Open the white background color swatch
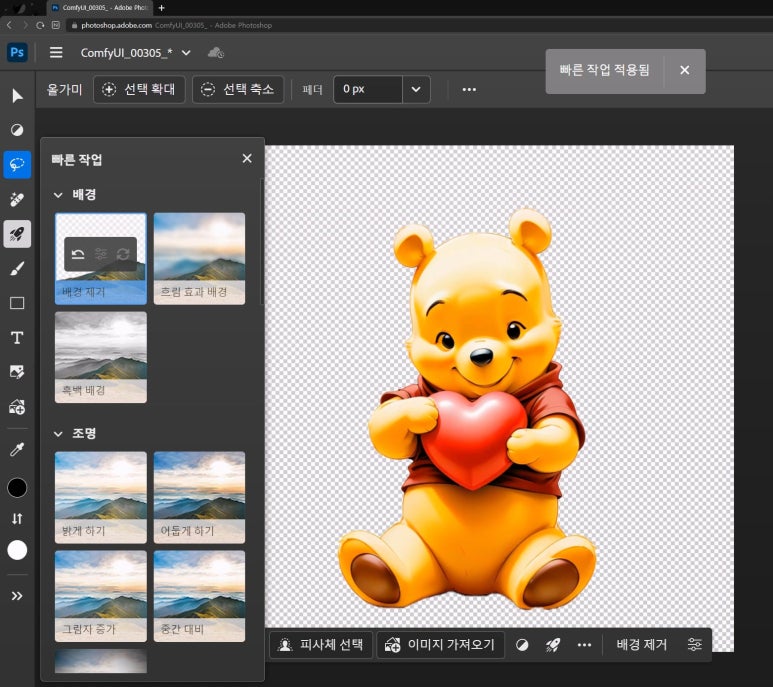 pyautogui.click(x=17, y=550)
